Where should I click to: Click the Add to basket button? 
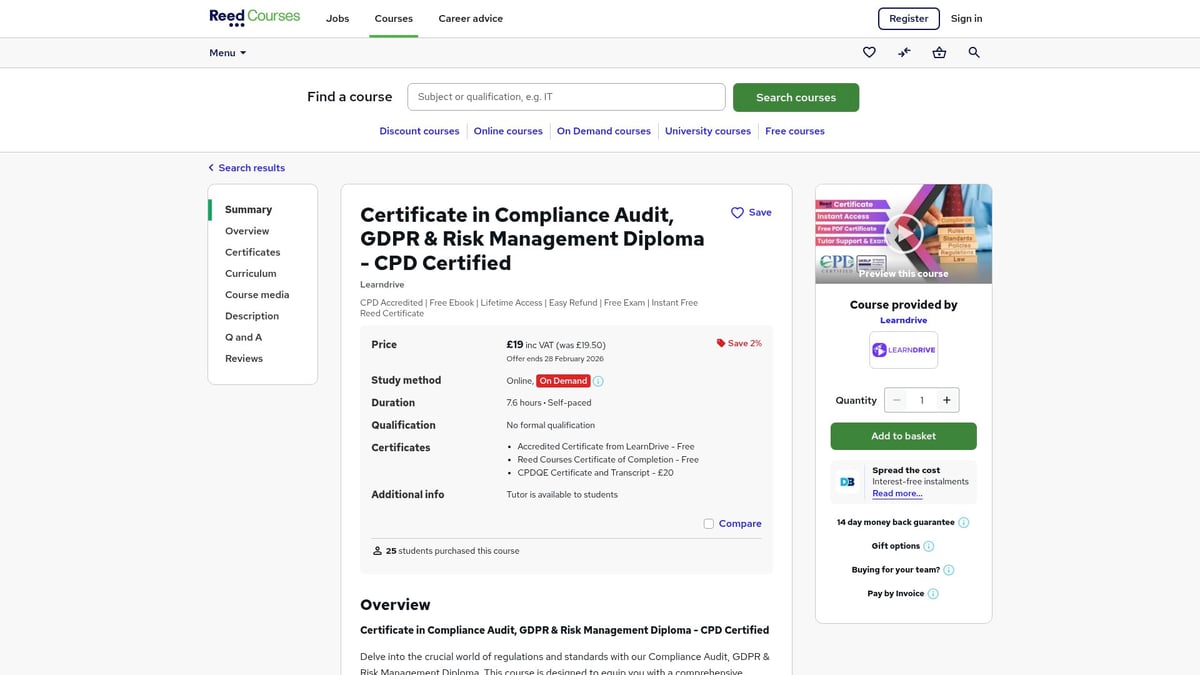pos(903,436)
